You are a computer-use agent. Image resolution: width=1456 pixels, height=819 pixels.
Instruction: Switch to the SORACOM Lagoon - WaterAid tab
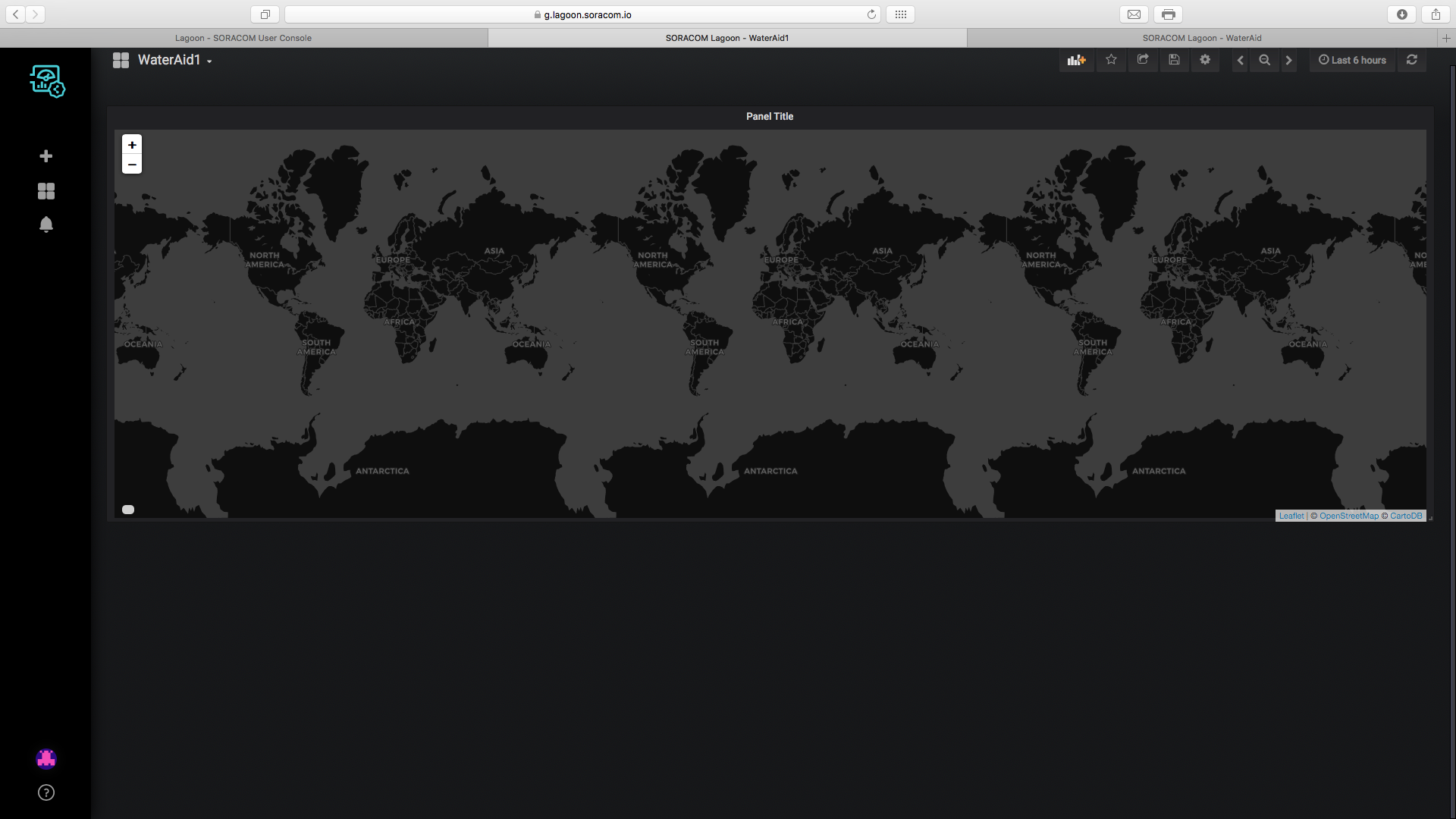coord(1202,38)
